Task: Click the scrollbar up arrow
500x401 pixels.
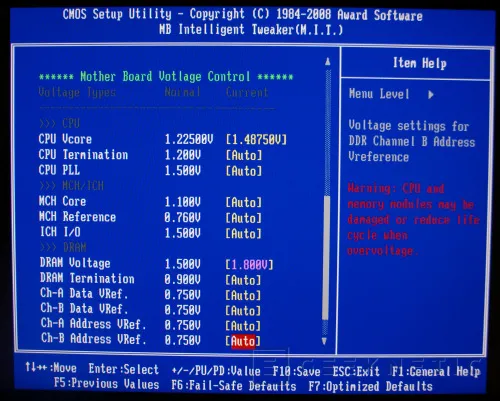Action: click(328, 62)
